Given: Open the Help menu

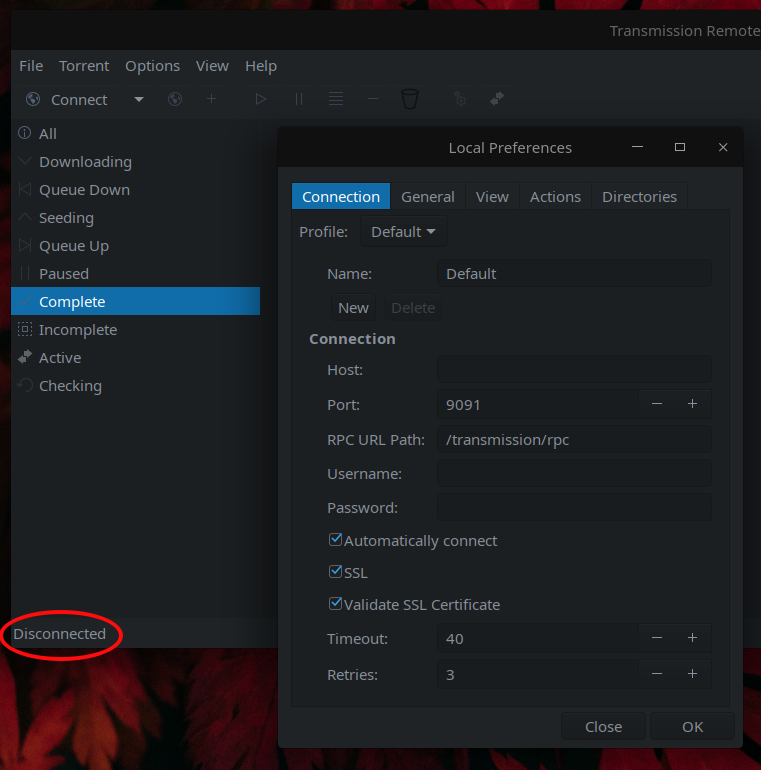Looking at the screenshot, I should 261,66.
